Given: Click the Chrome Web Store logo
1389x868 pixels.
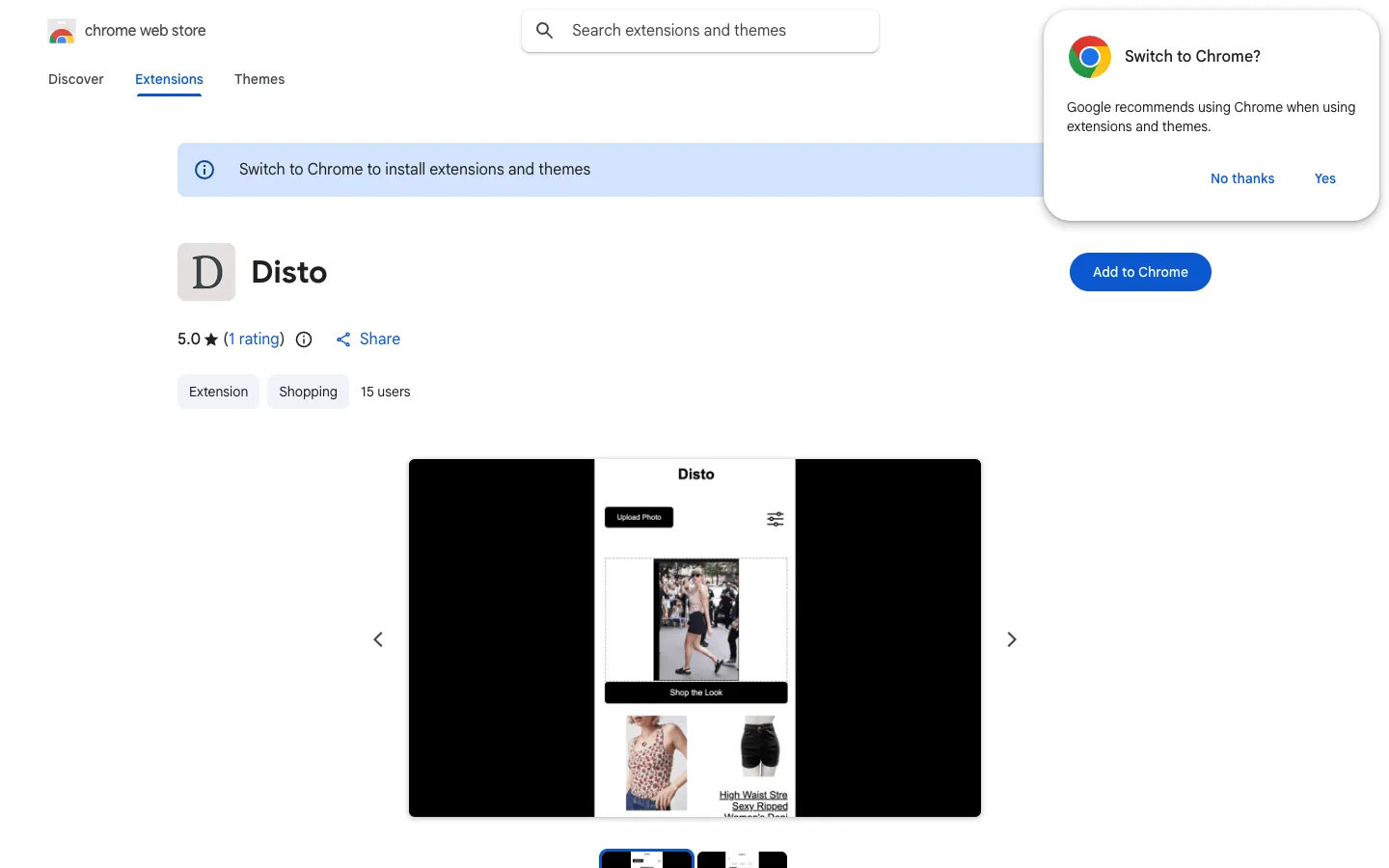Looking at the screenshot, I should (x=62, y=31).
